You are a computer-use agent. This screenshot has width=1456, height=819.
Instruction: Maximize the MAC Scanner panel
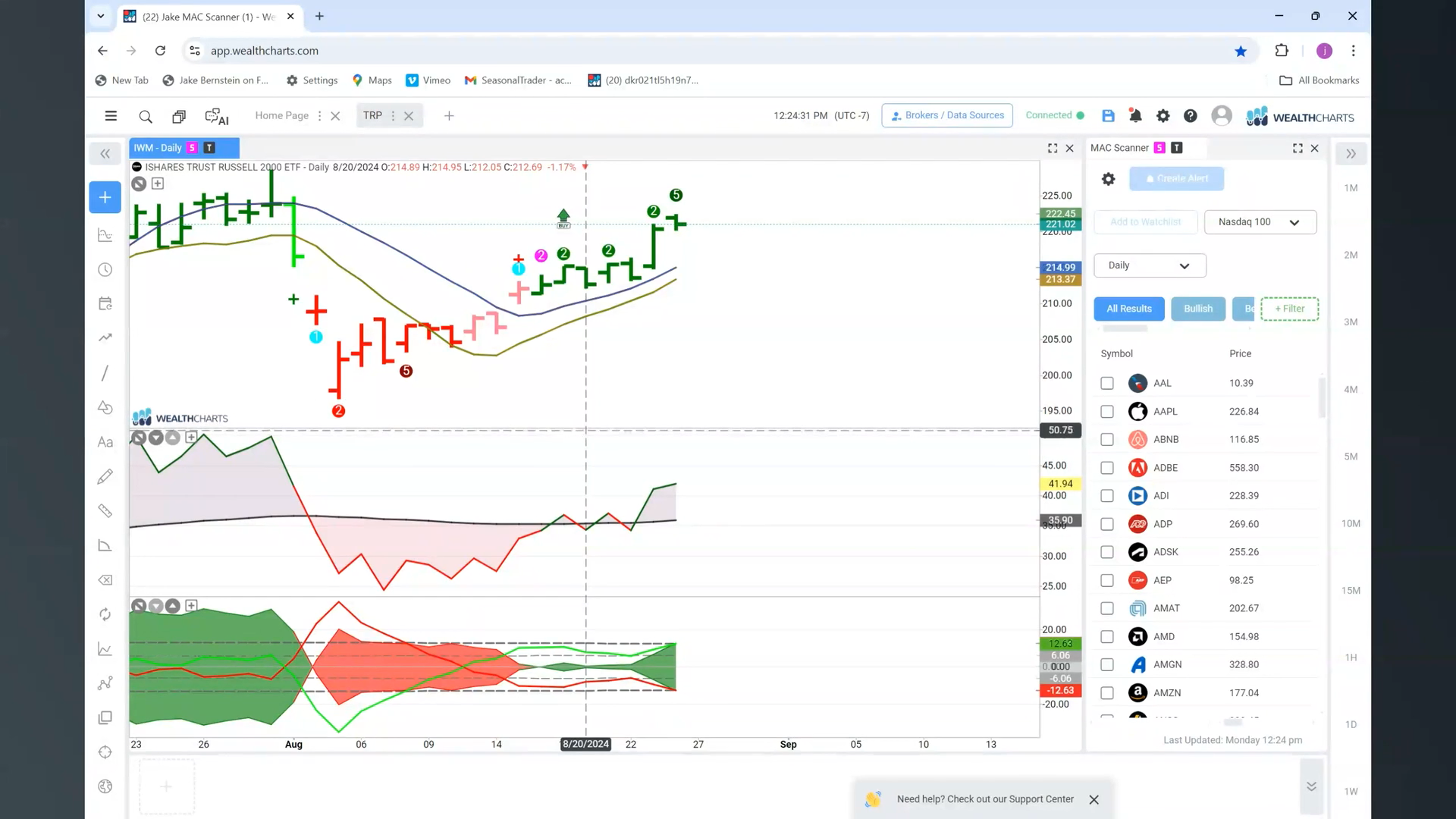(x=1298, y=148)
